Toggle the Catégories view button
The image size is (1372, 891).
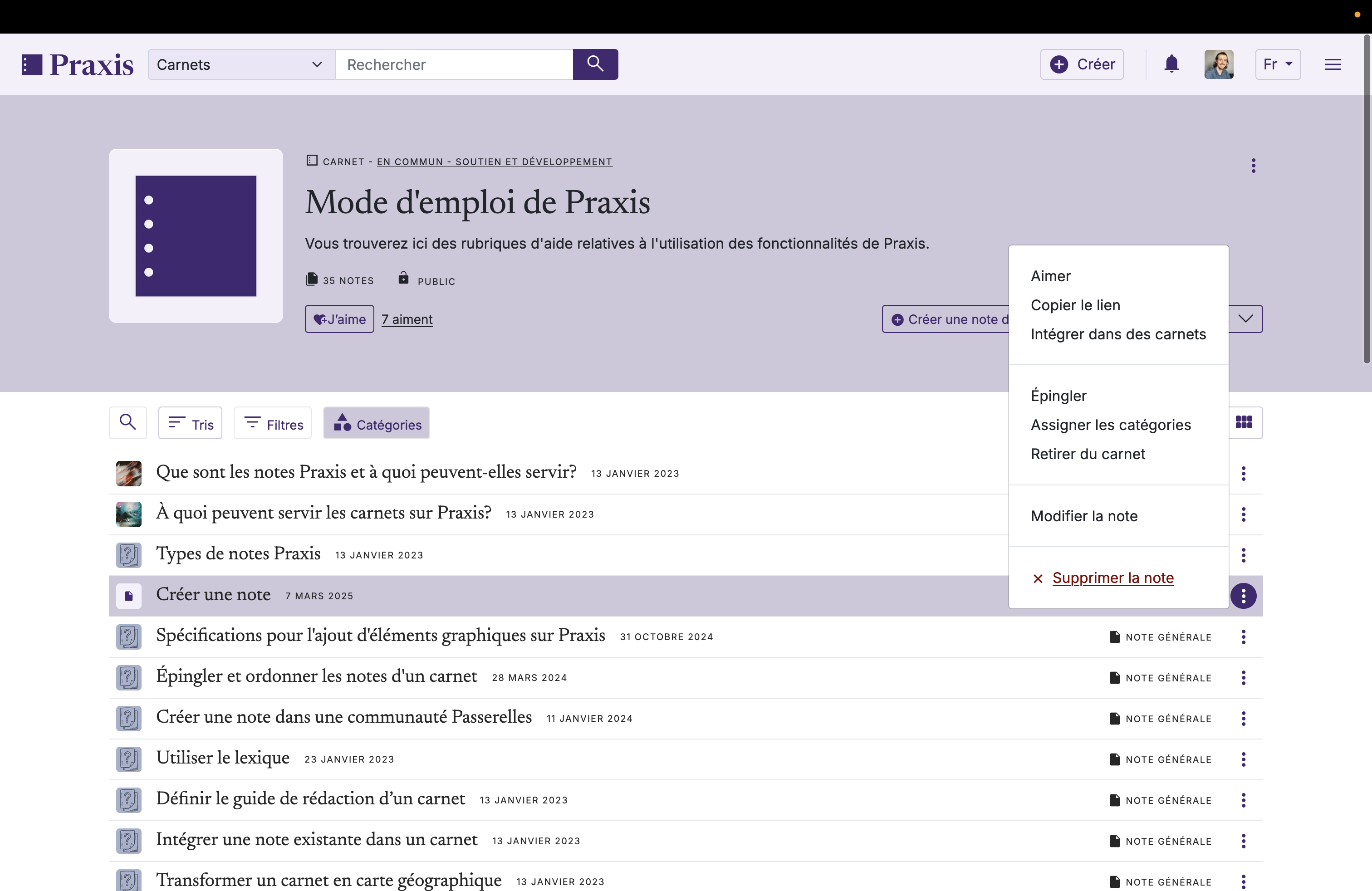(x=377, y=423)
